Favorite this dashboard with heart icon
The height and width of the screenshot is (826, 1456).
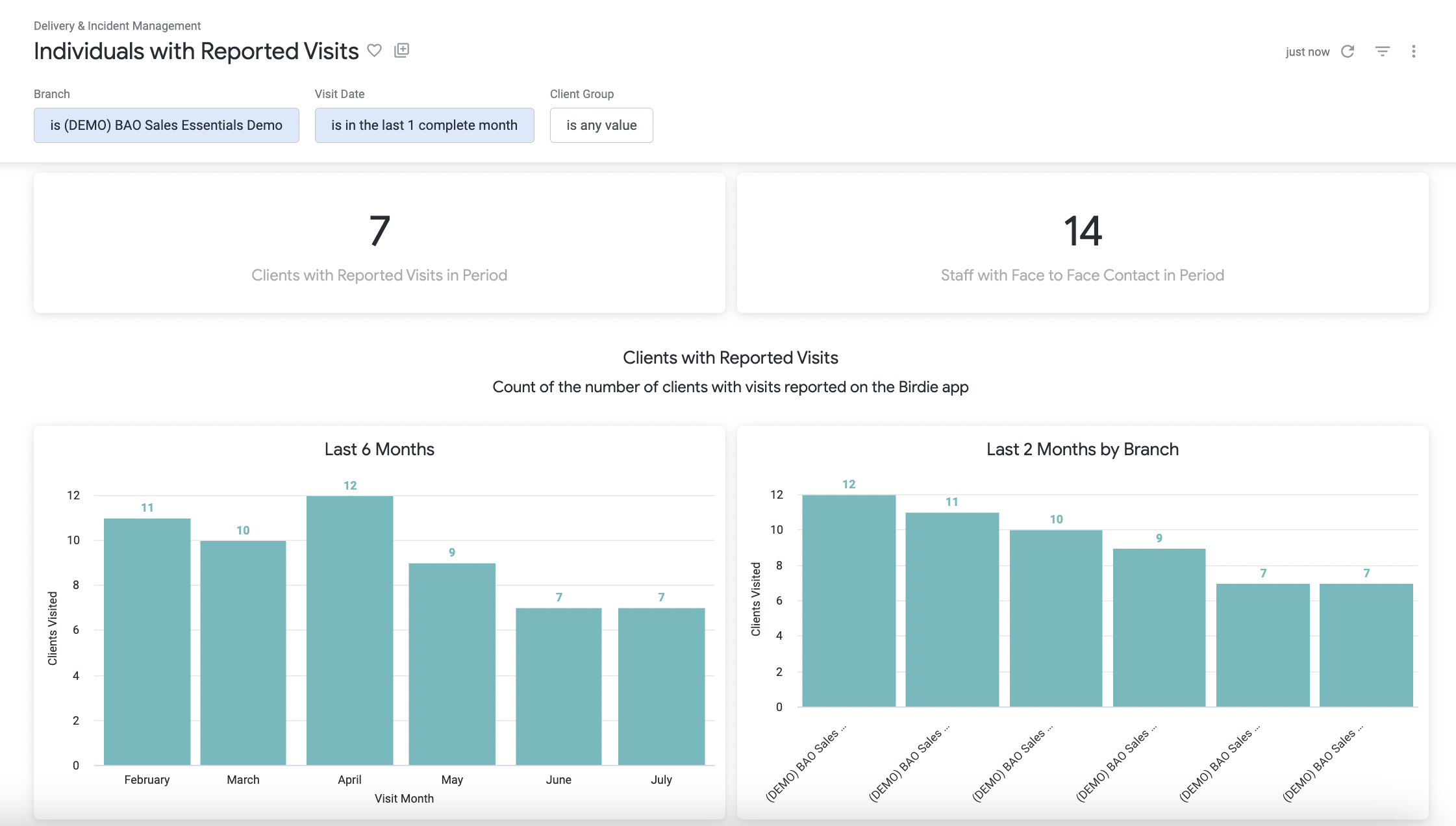coord(374,50)
